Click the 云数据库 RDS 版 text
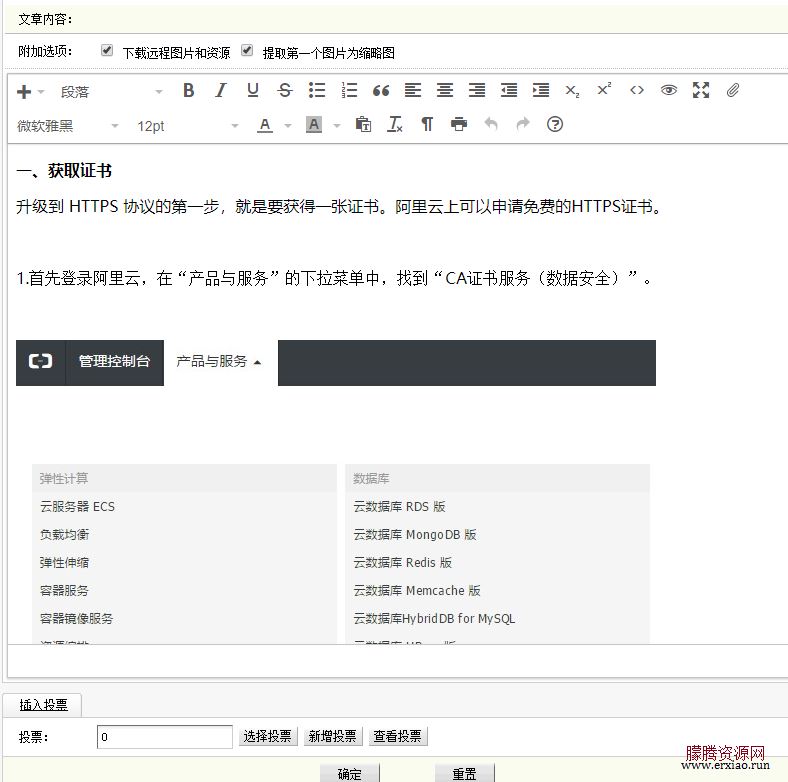Image resolution: width=788 pixels, height=782 pixels. pos(400,507)
